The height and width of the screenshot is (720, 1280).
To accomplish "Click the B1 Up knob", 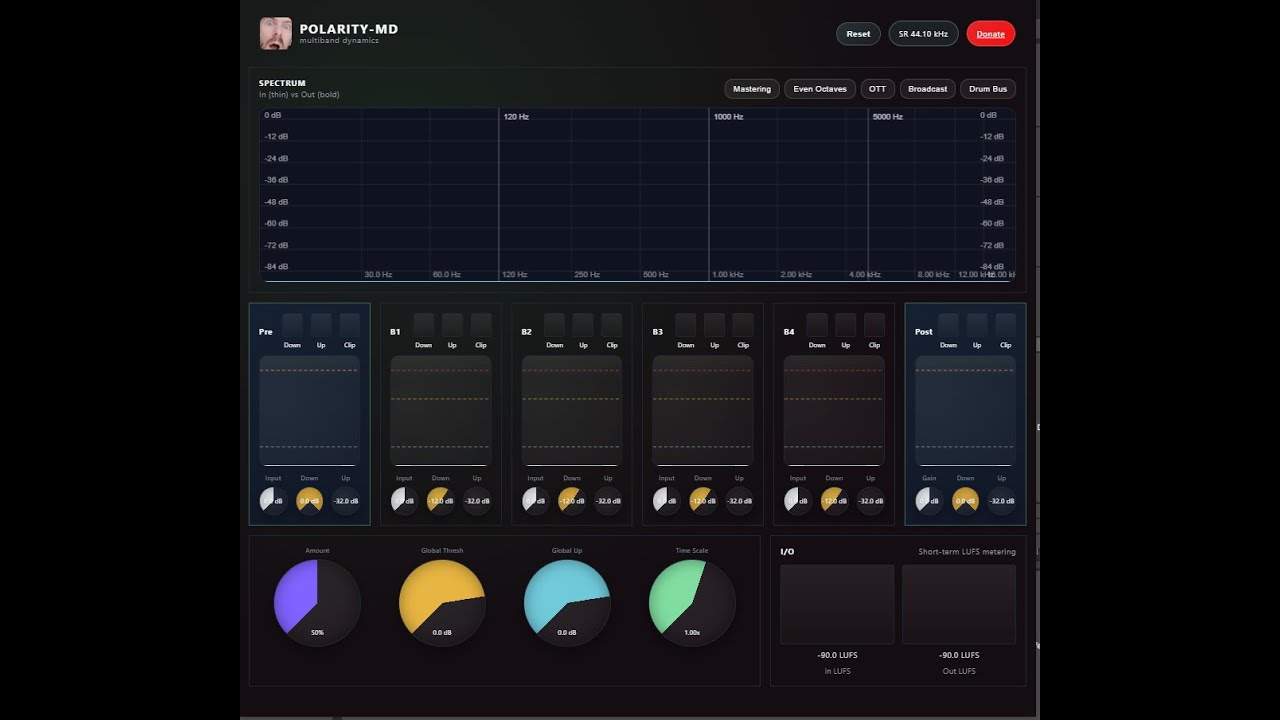I will click(477, 500).
